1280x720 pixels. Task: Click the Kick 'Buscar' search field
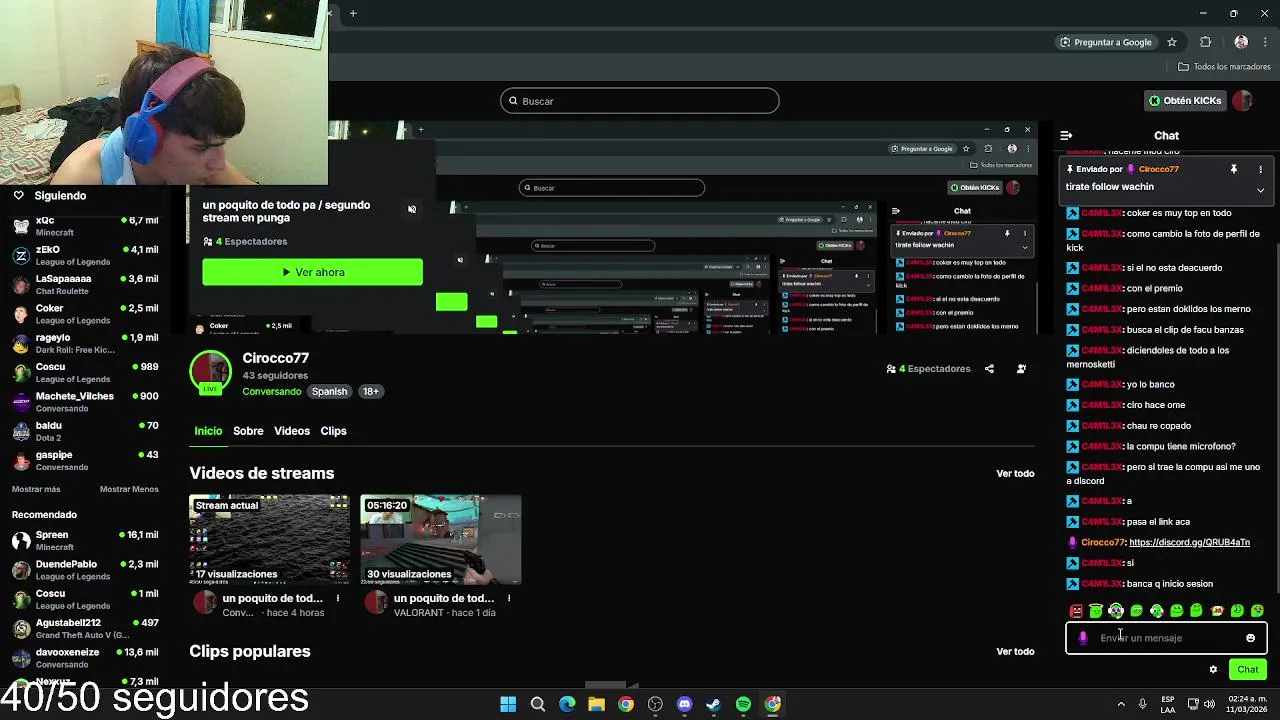pos(640,101)
